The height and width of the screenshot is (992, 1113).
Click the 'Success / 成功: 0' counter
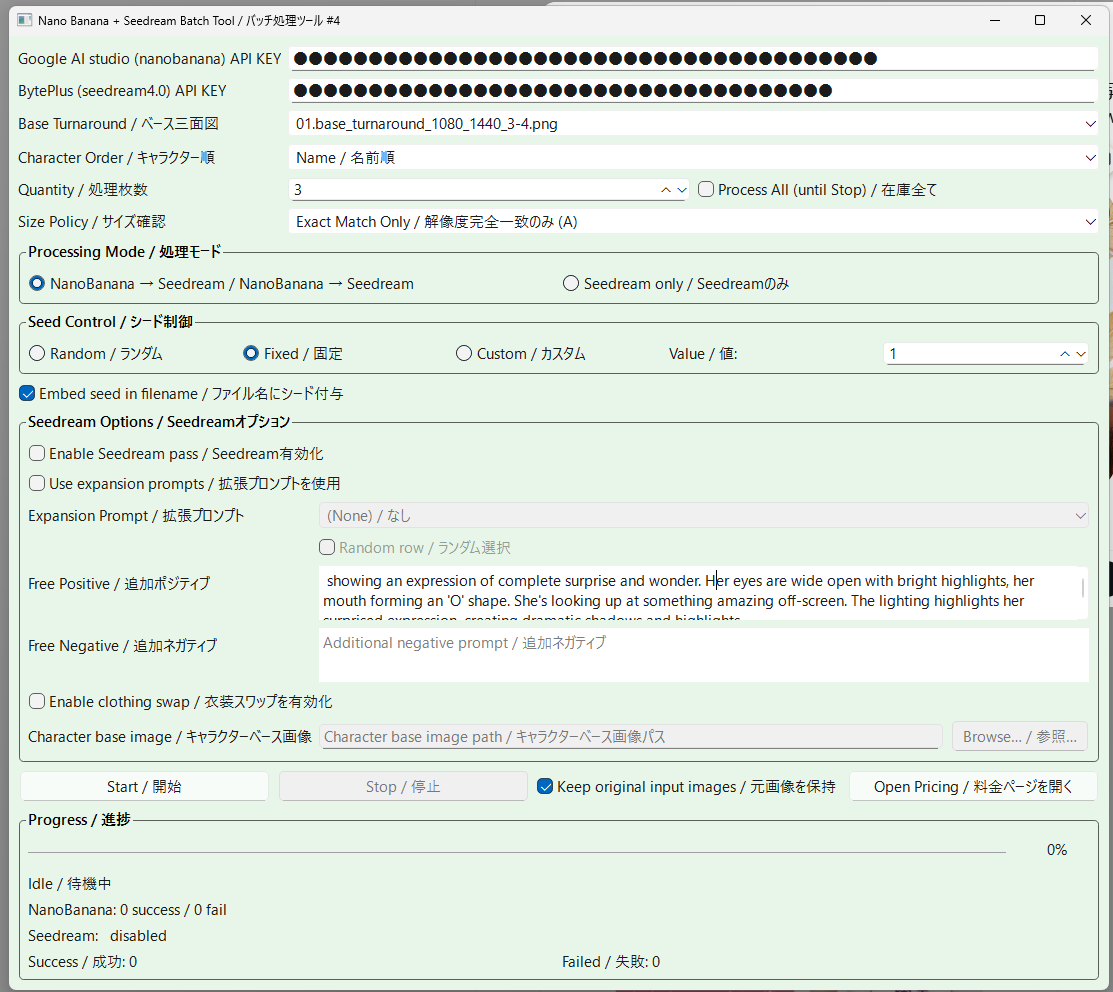pyautogui.click(x=82, y=961)
